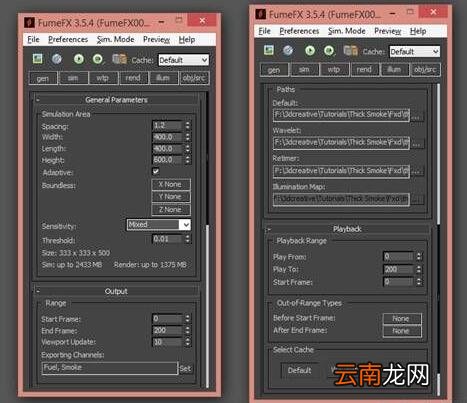Browse for Wavelet path with ellipsis button

pos(417,144)
